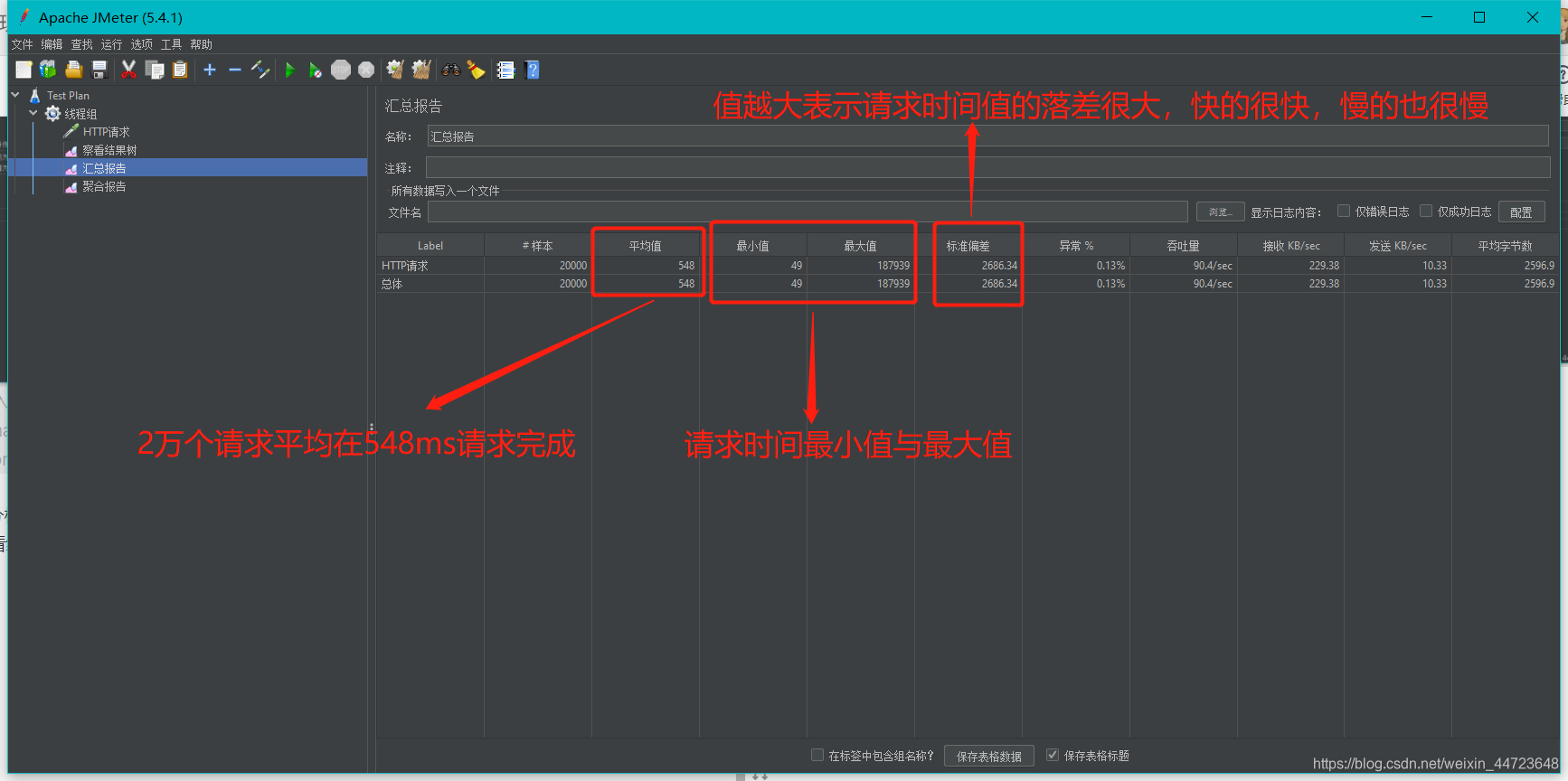
Task: Click the 吞吐量 column header
Action: 1183,246
